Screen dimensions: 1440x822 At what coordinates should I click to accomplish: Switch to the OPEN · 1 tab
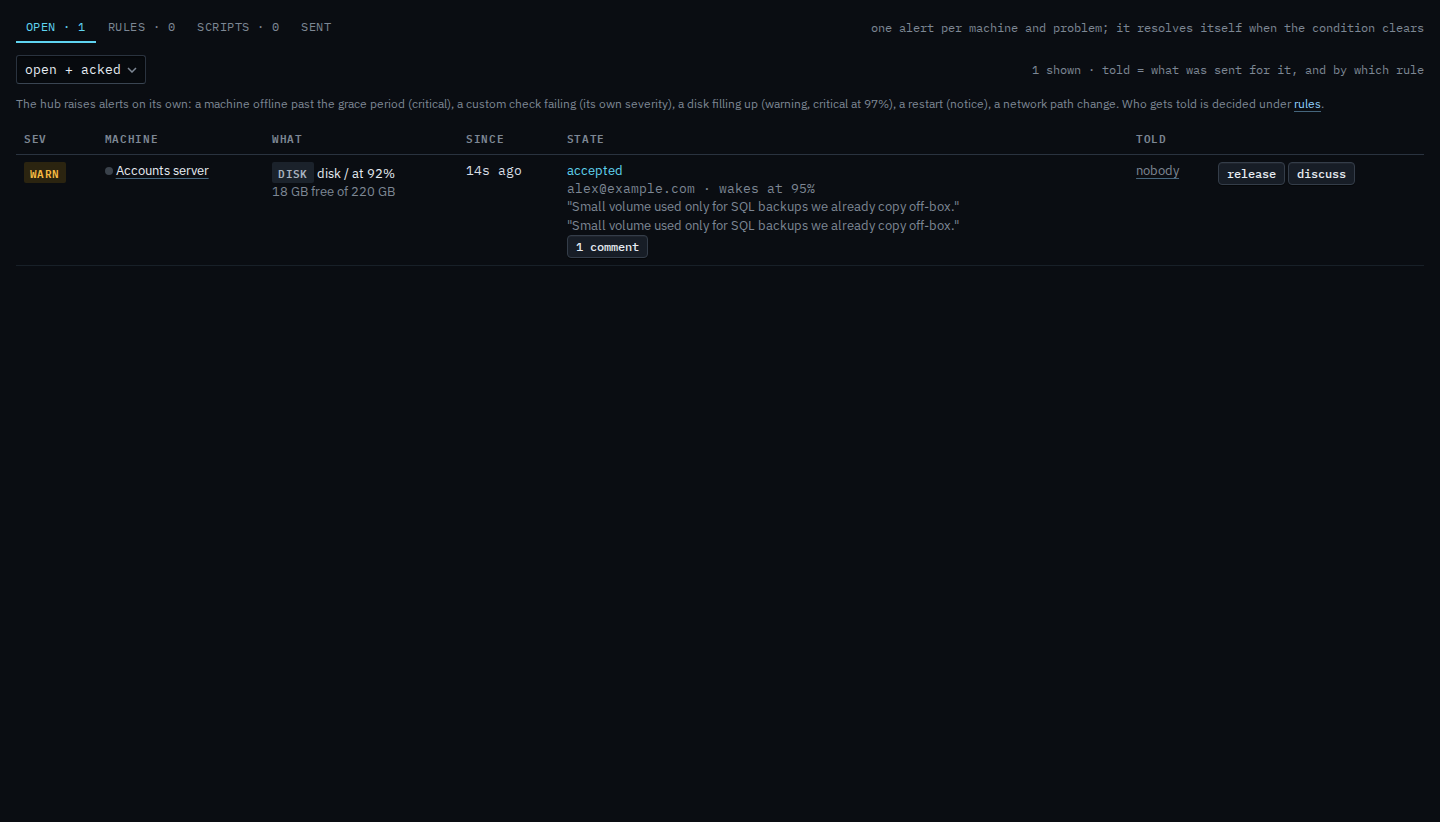click(56, 27)
